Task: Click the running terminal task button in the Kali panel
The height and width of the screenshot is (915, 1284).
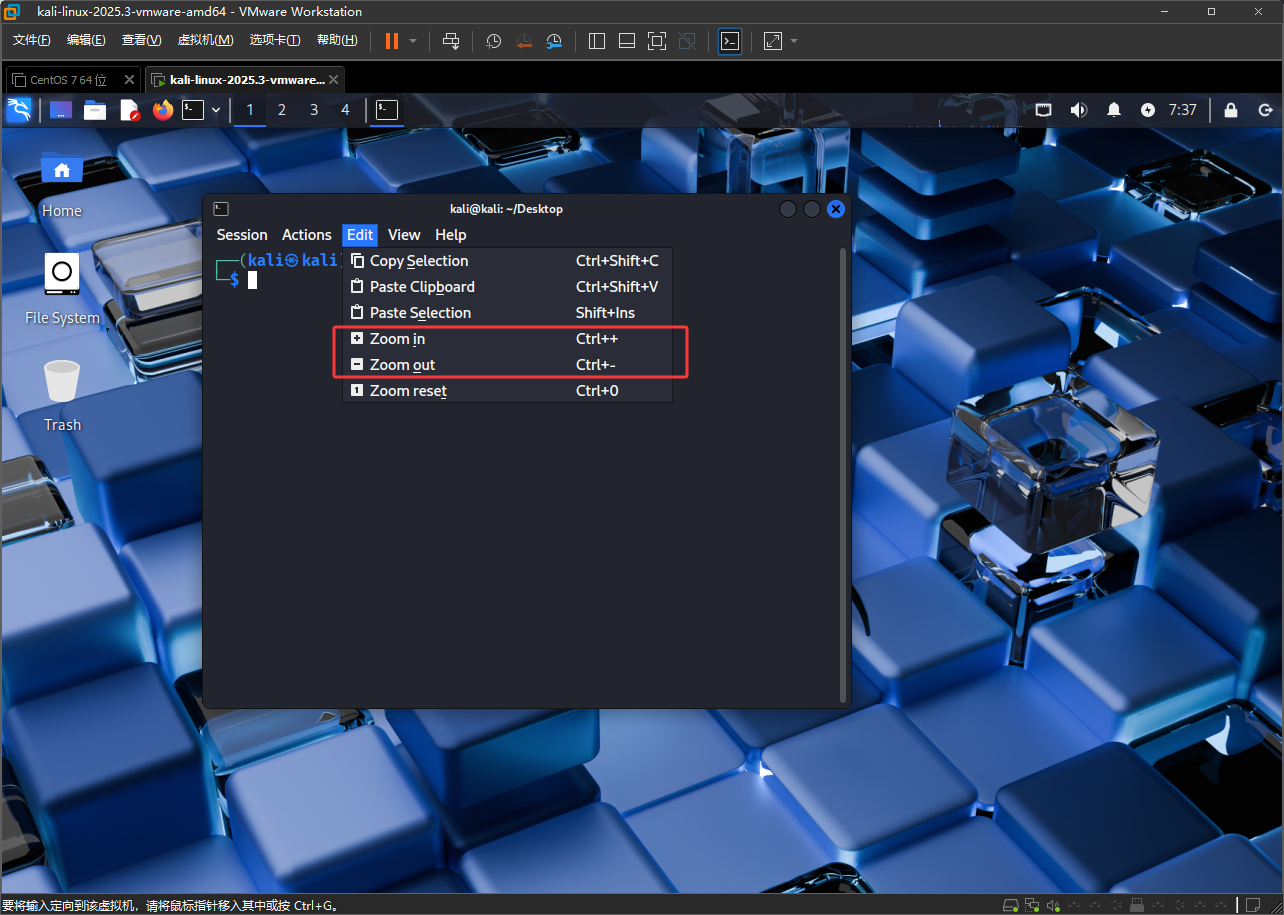Action: pos(387,110)
